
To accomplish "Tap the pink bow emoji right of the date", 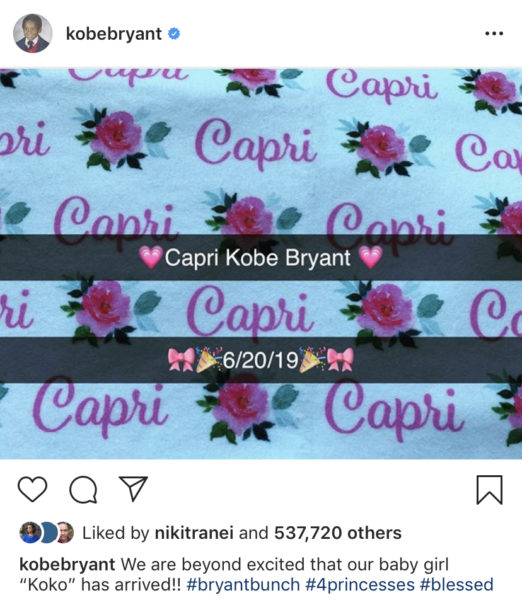I will coord(340,360).
